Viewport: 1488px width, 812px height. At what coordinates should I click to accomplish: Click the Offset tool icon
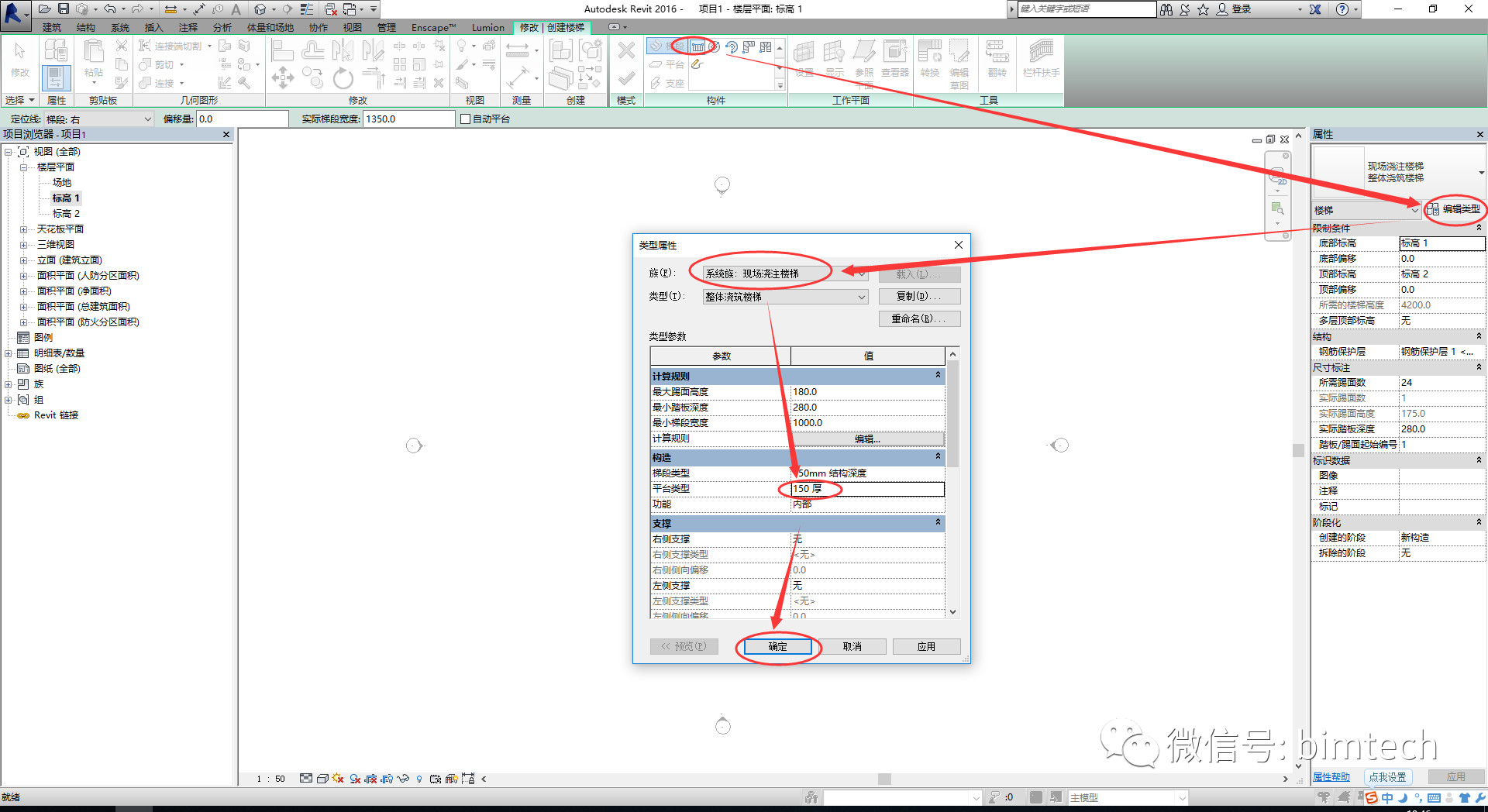313,50
